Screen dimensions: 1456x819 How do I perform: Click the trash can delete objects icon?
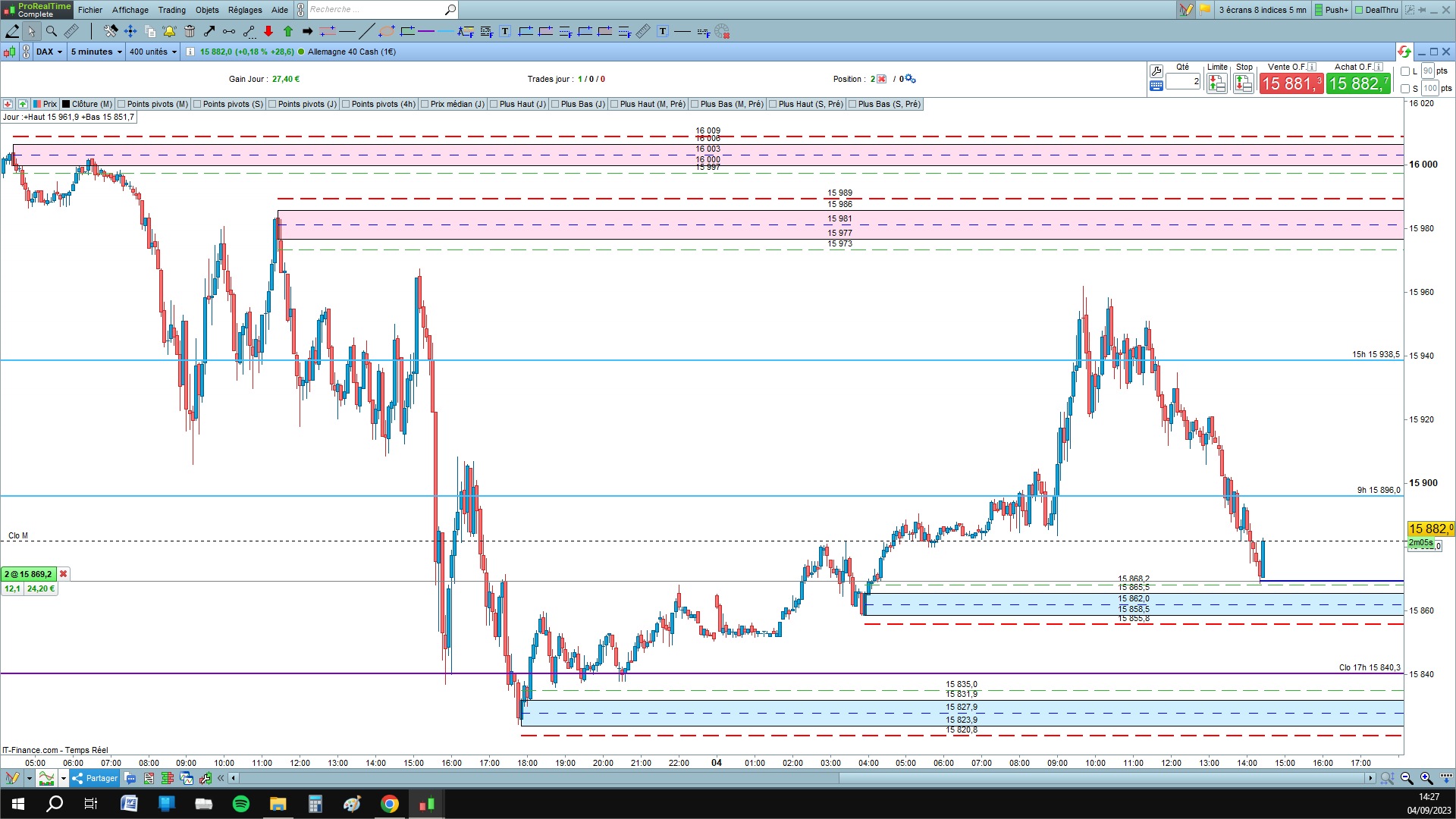click(190, 31)
